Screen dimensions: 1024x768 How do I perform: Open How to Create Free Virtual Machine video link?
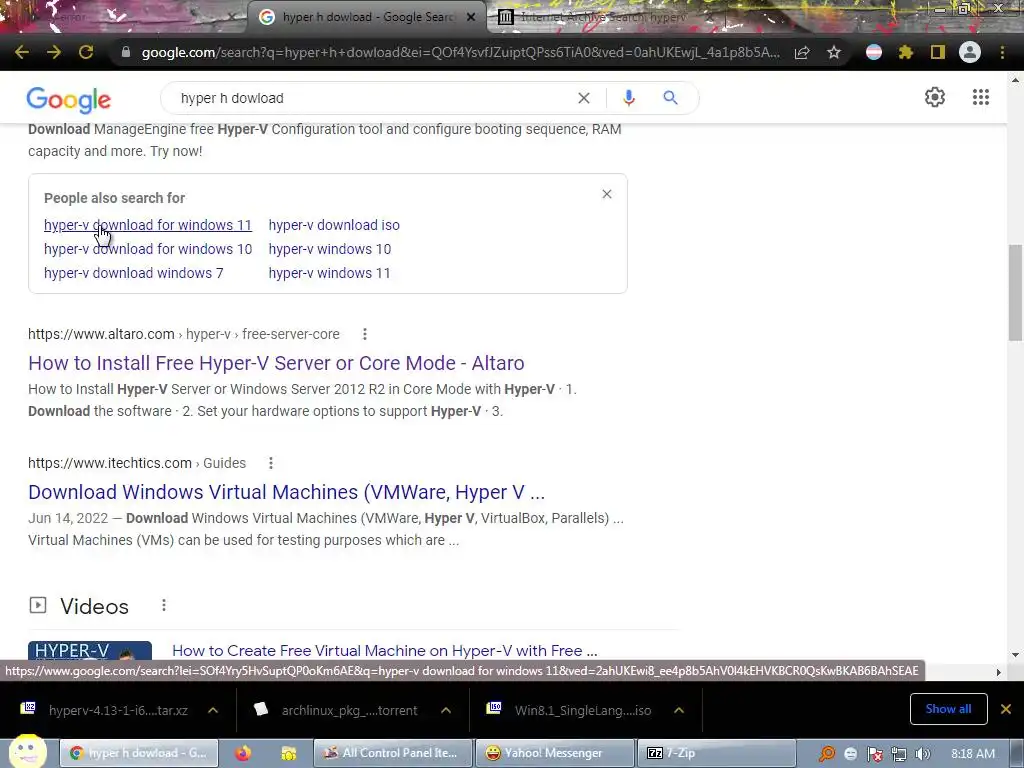[x=385, y=651]
